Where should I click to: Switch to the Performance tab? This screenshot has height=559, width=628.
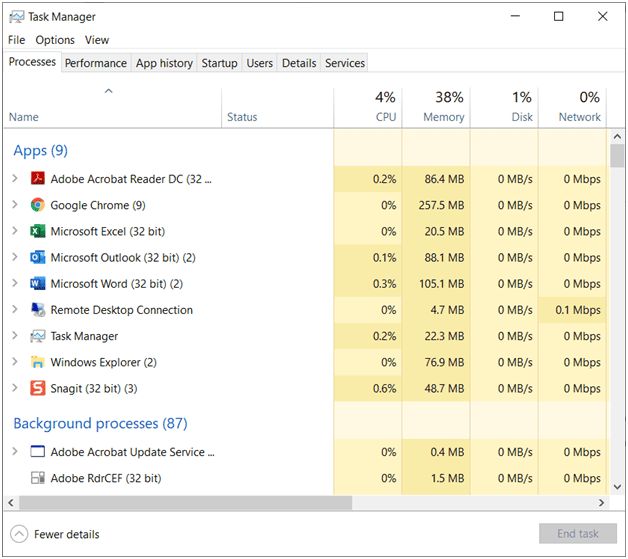(96, 63)
